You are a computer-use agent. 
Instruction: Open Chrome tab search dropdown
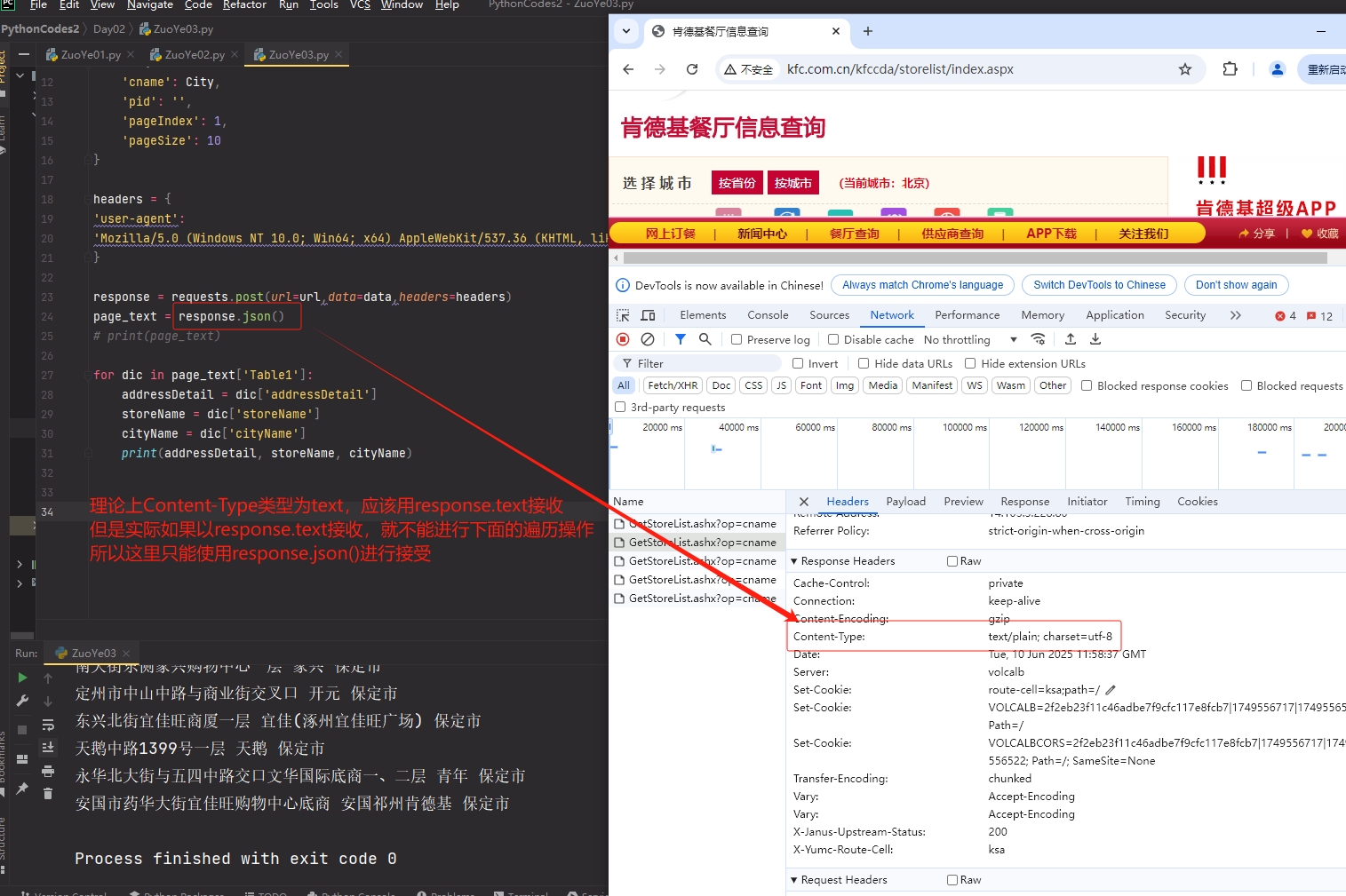(626, 31)
